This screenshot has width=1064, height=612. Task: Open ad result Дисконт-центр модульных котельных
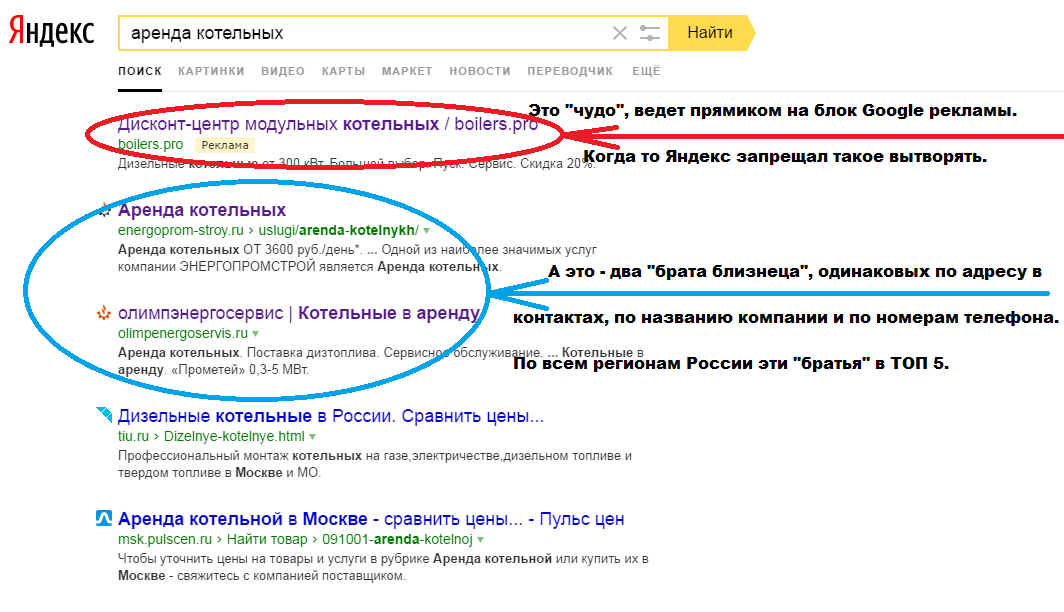pos(328,124)
